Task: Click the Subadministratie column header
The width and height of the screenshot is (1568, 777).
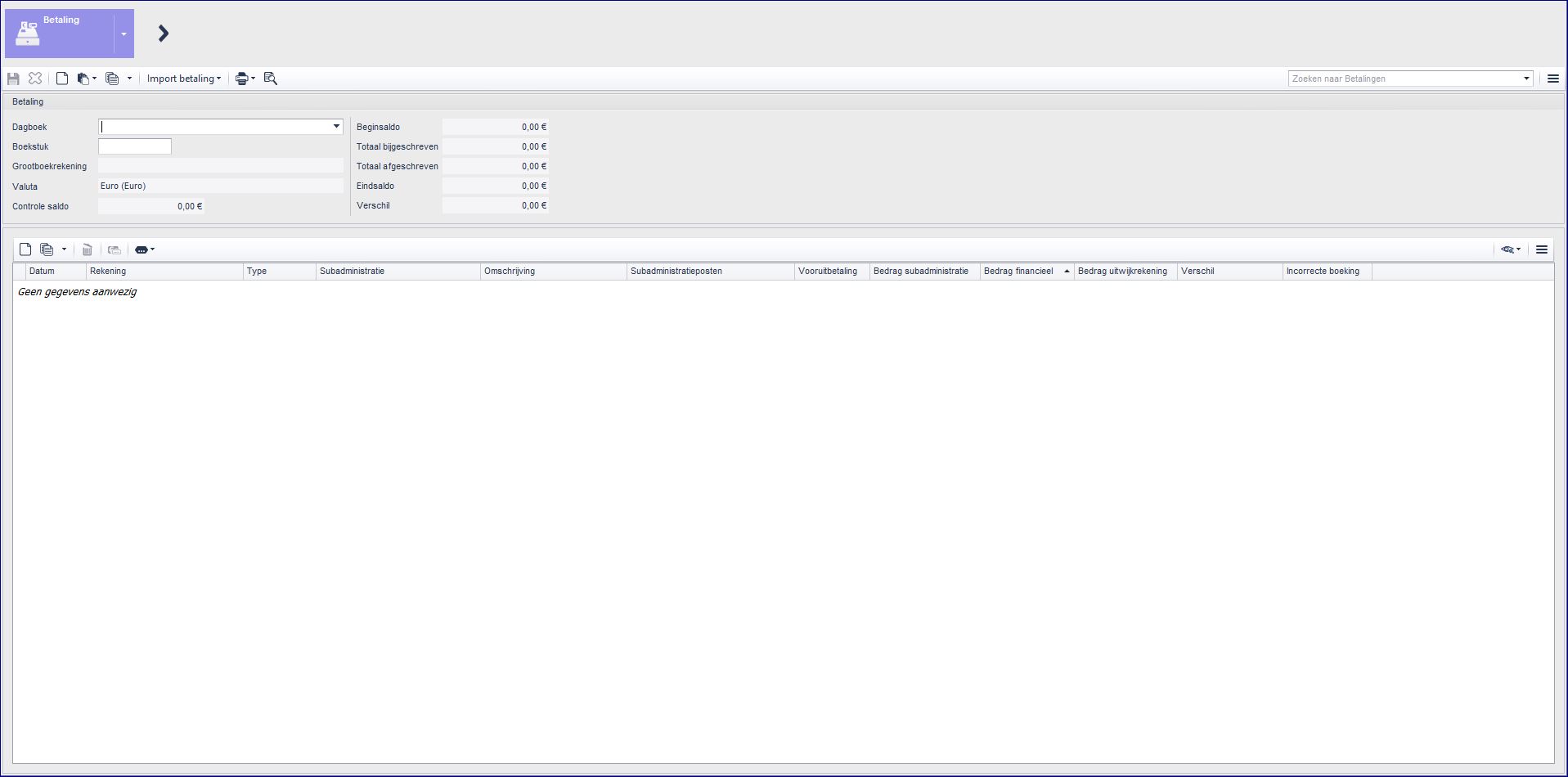Action: click(398, 272)
